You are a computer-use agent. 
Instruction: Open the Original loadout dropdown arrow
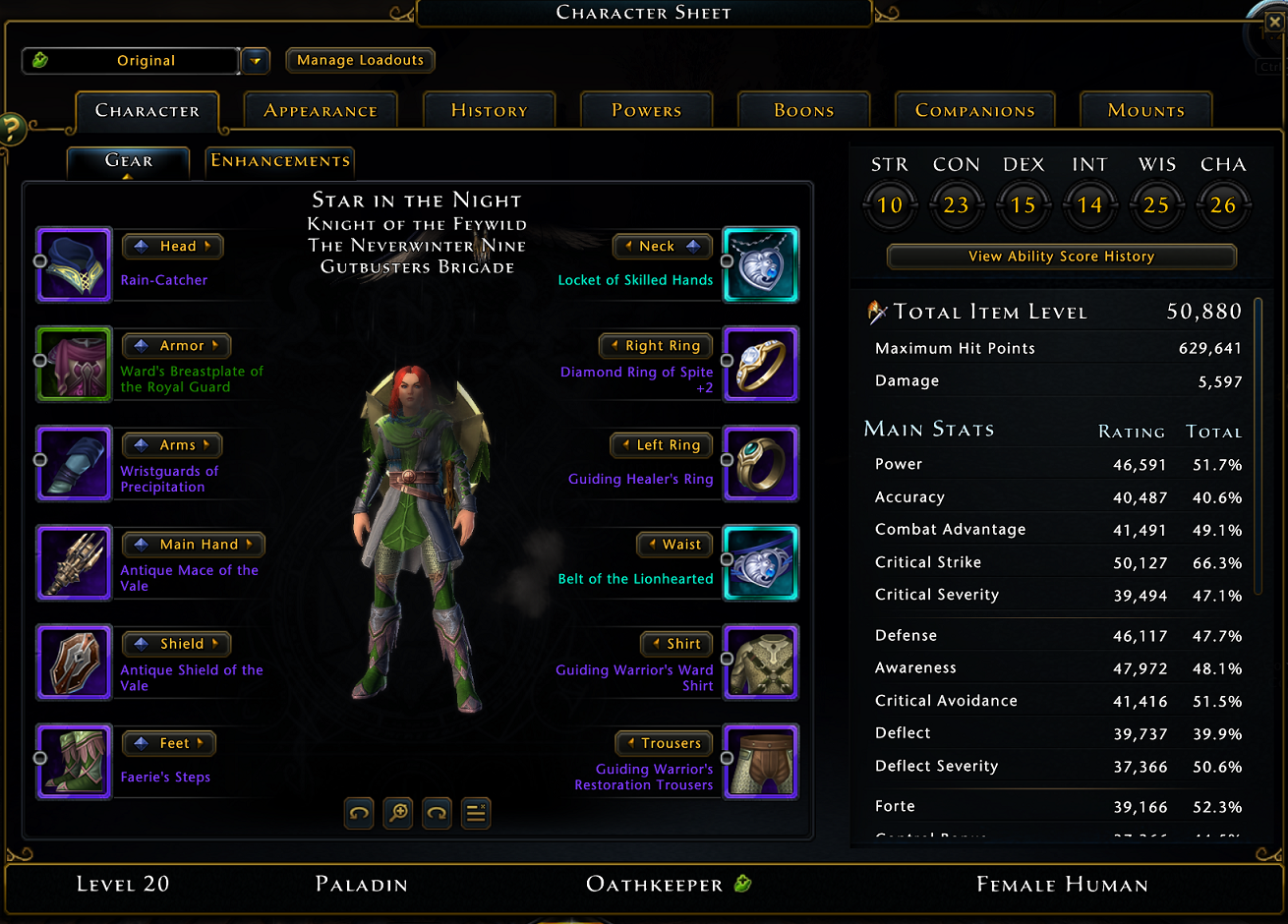point(256,61)
